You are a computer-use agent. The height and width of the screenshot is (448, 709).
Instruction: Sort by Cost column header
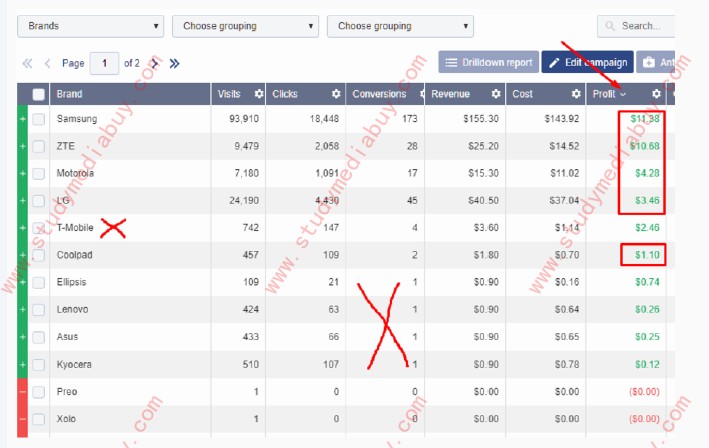point(522,94)
